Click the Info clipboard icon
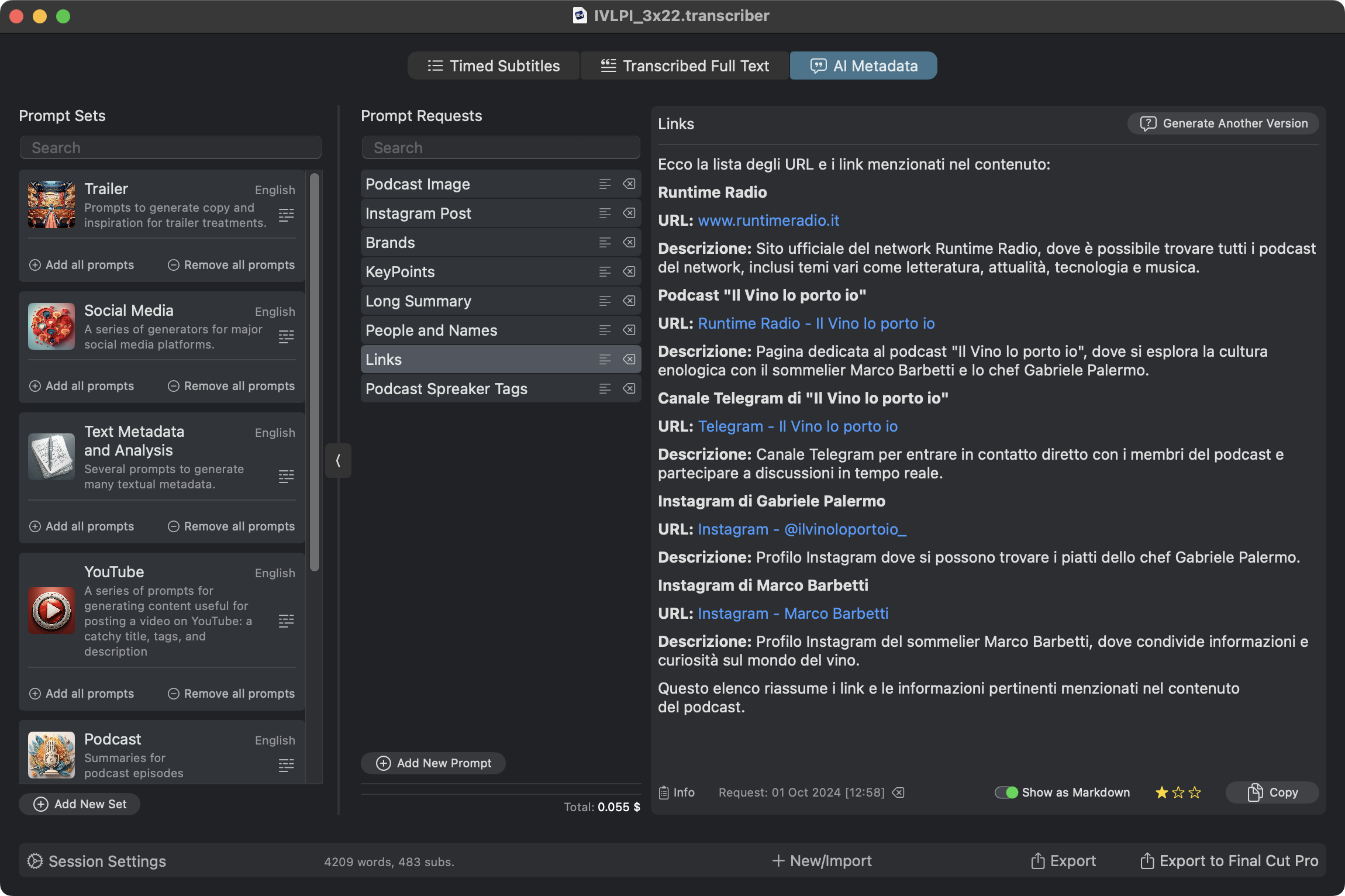The height and width of the screenshot is (896, 1345). (x=664, y=792)
